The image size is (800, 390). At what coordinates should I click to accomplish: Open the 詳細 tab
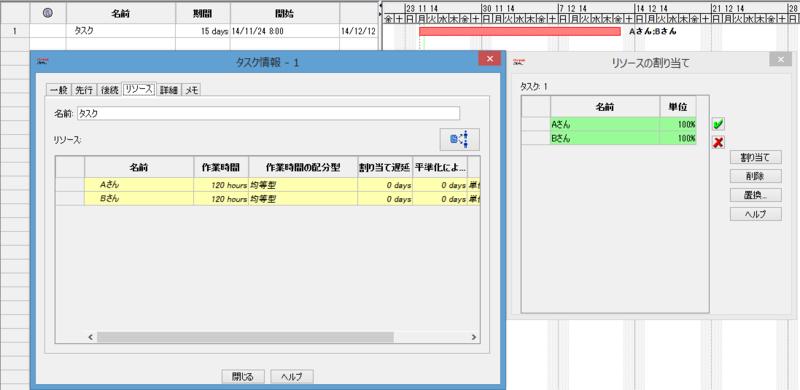click(168, 90)
